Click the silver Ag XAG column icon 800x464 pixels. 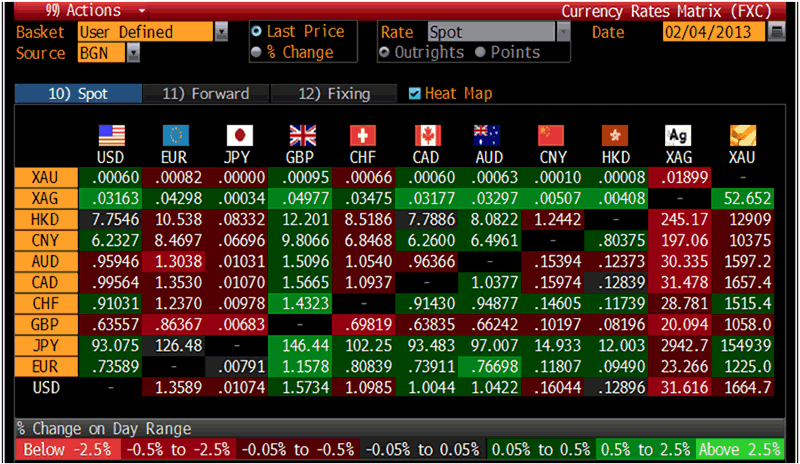678,135
